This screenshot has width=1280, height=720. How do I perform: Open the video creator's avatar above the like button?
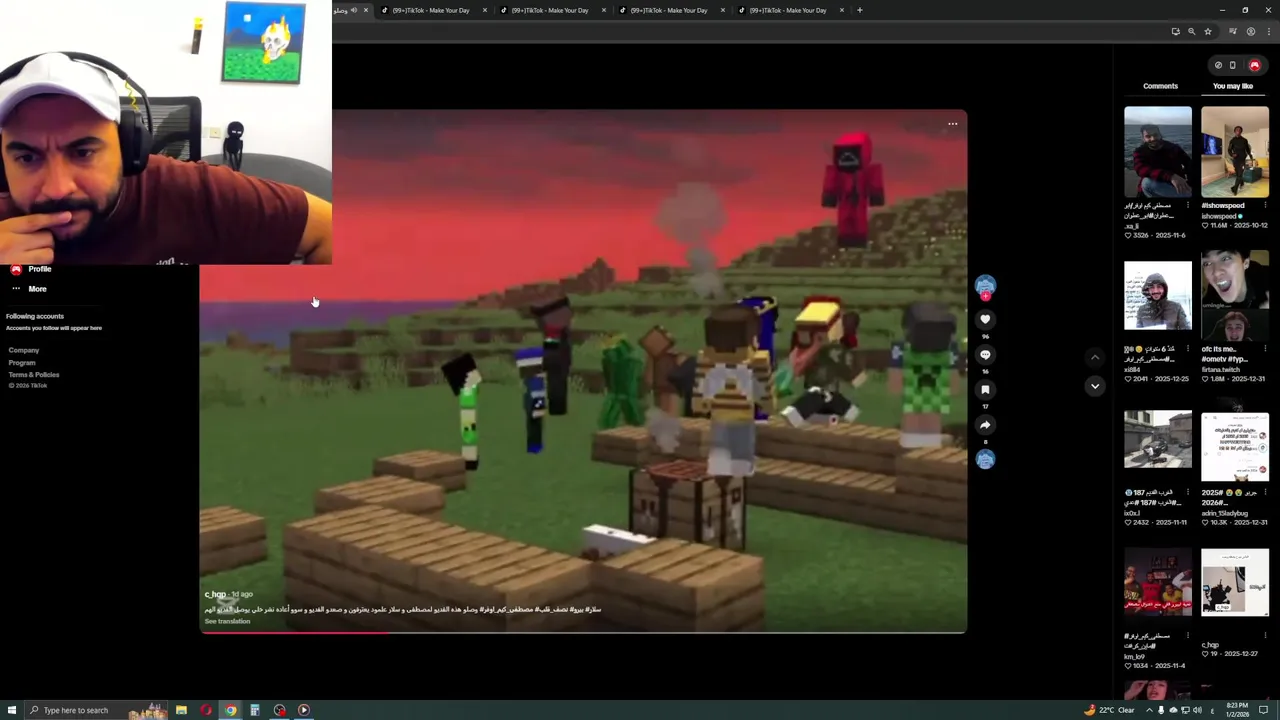[985, 285]
